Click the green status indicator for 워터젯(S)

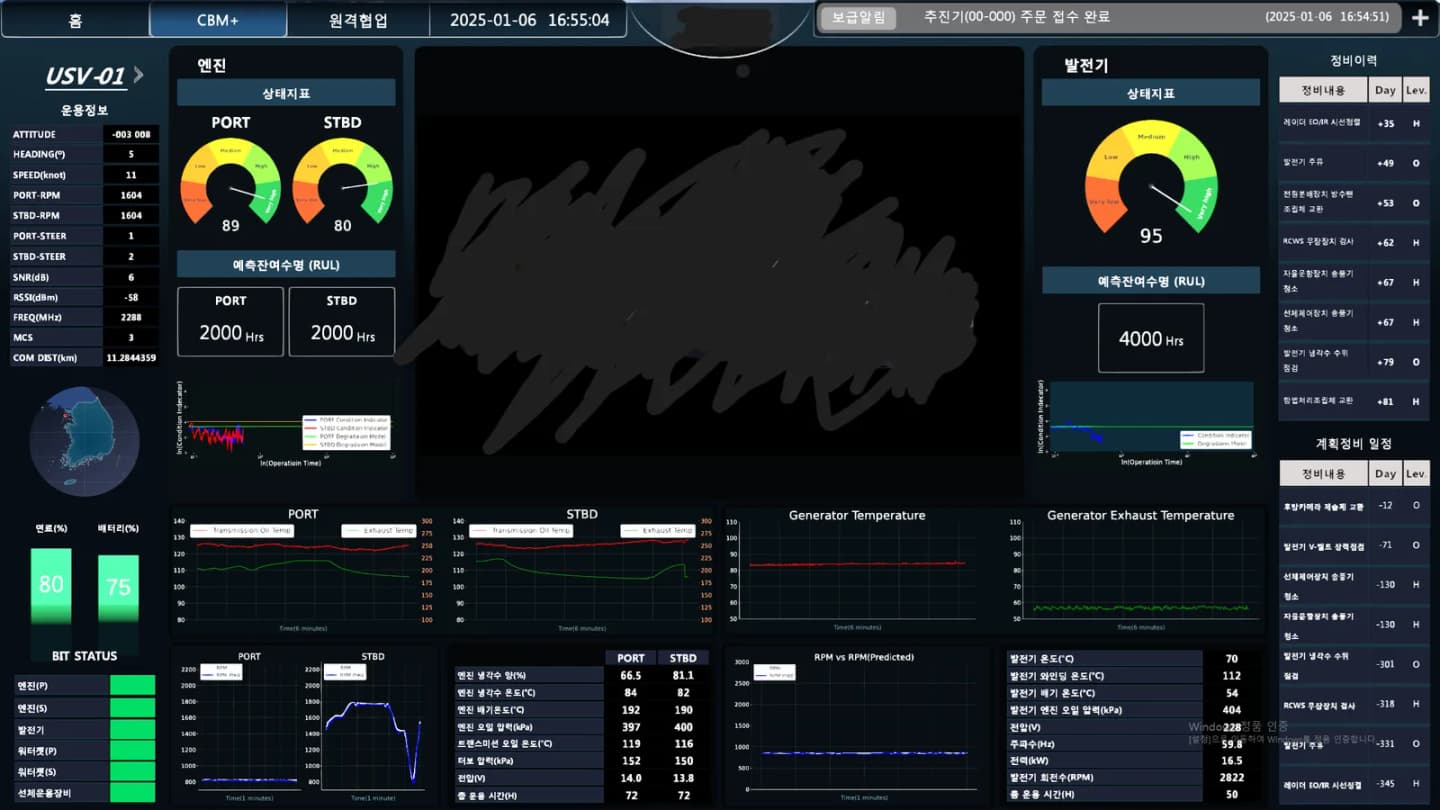(x=132, y=771)
